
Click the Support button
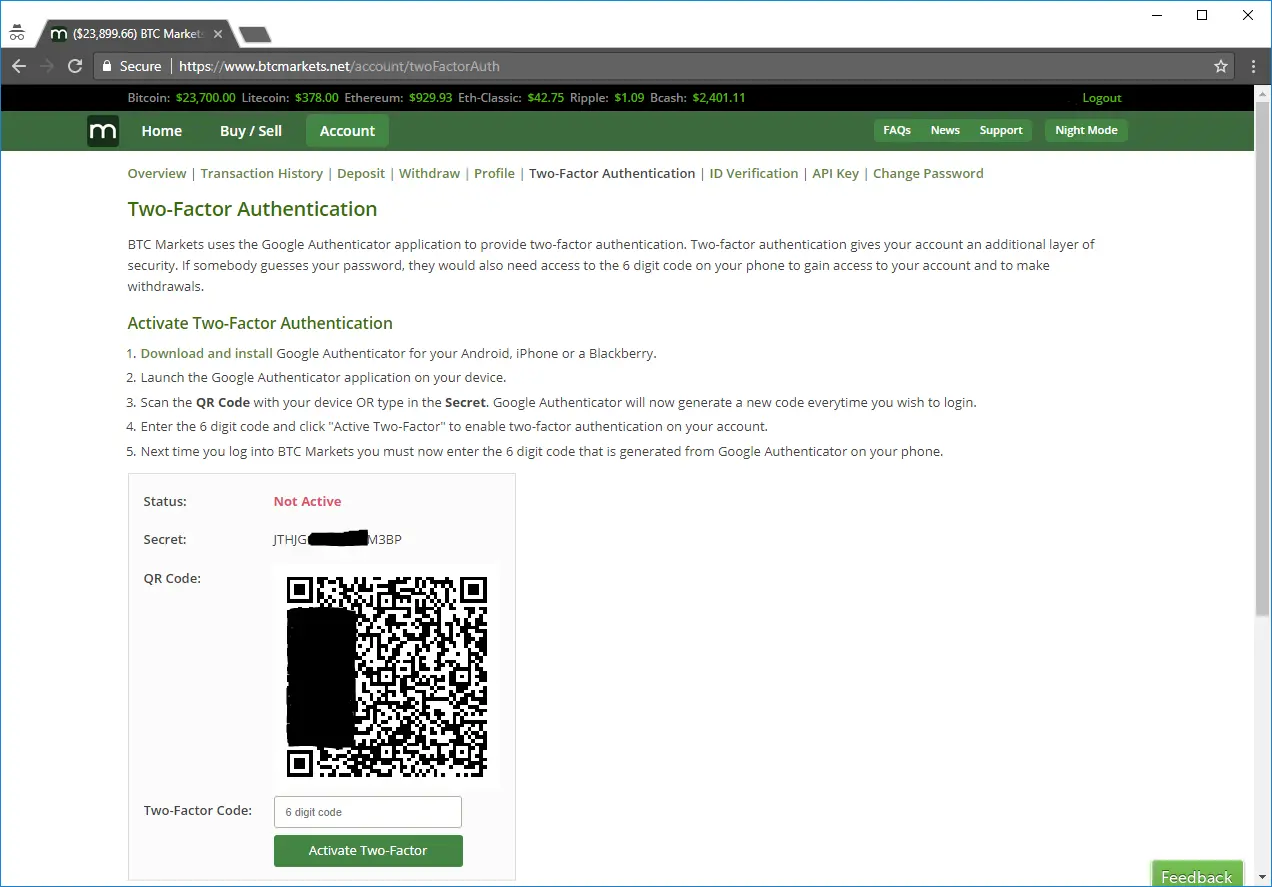tap(1001, 130)
